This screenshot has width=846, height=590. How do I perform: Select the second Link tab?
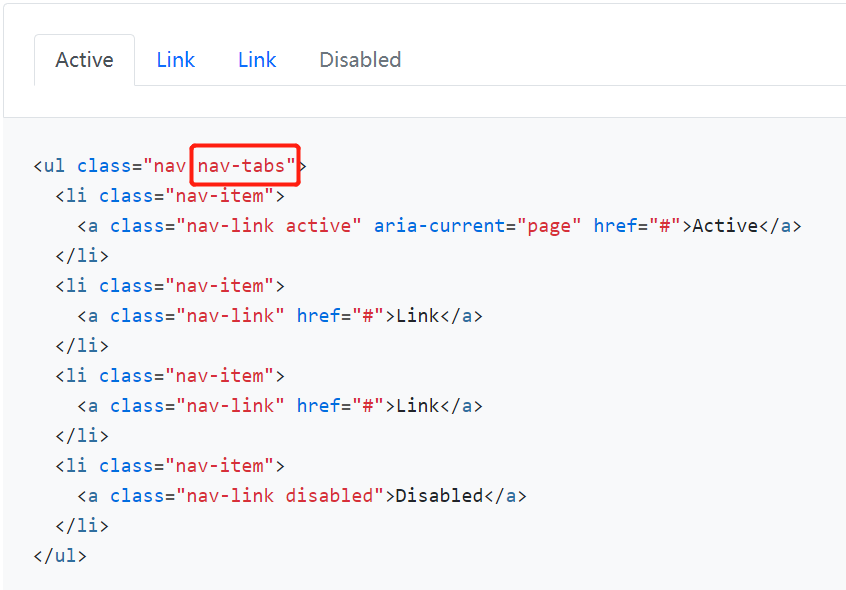[256, 60]
